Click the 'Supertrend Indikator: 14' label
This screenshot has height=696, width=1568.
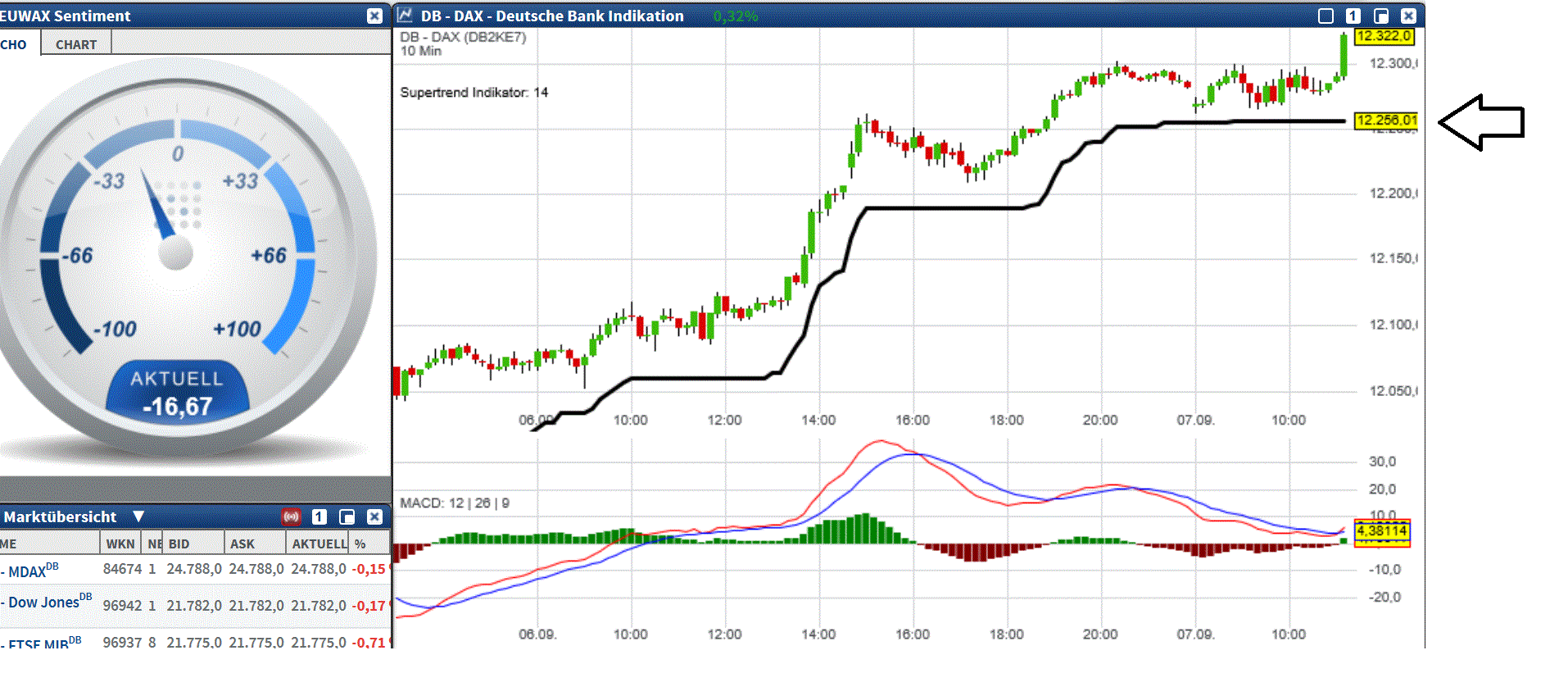coord(474,93)
